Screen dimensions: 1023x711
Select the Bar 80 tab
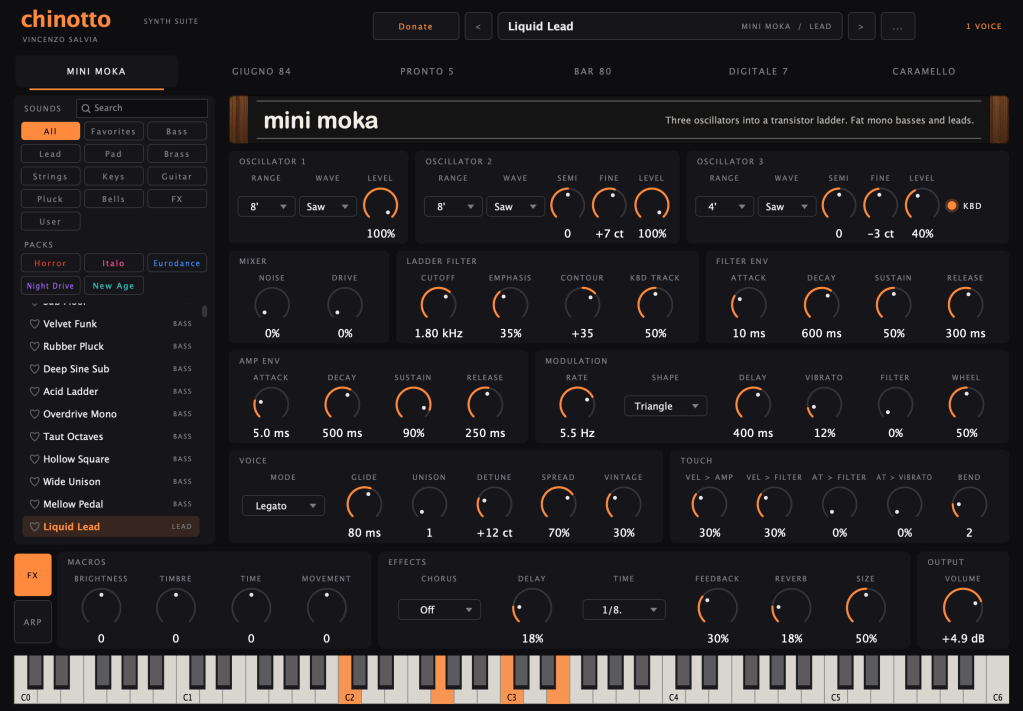592,71
